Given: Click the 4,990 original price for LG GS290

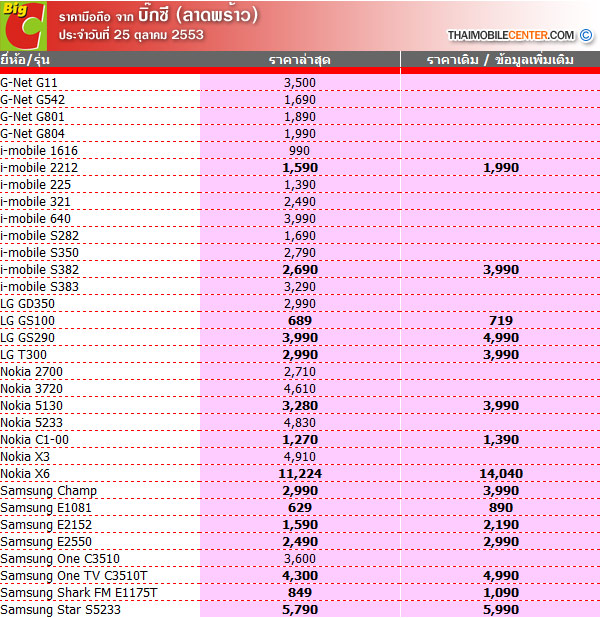Looking at the screenshot, I should [501, 337].
